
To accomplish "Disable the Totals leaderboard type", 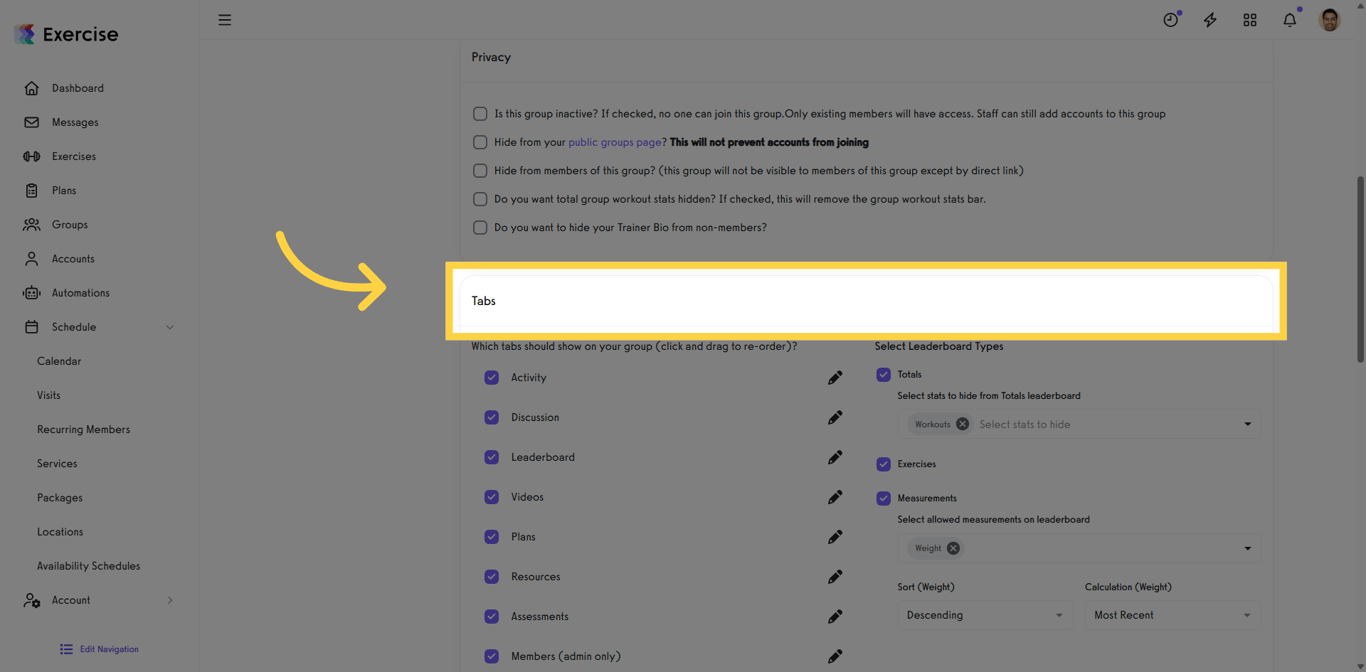I will click(883, 374).
